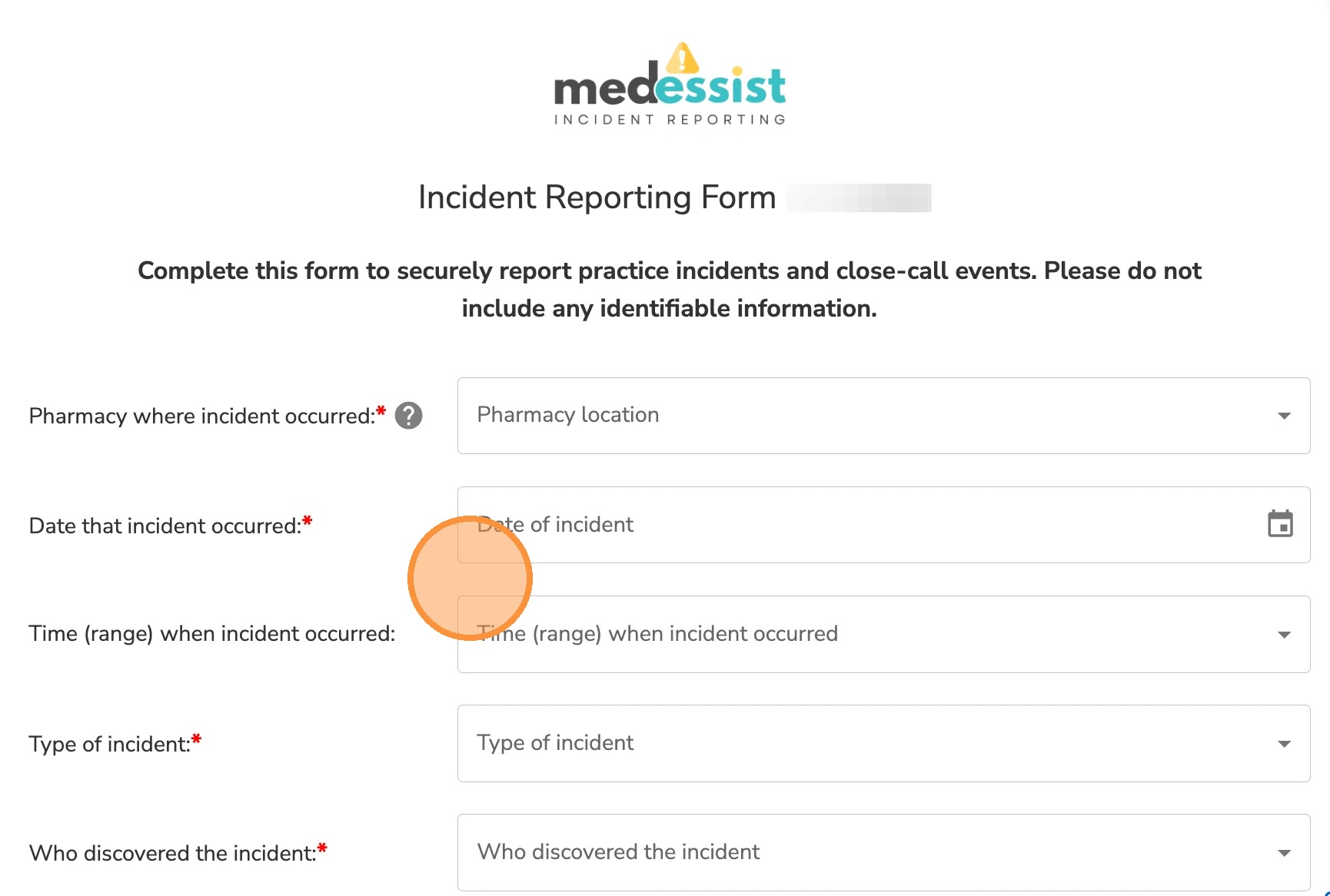The width and height of the screenshot is (1330, 896).
Task: Click the yellow warning triangle in logo
Action: pos(682,58)
